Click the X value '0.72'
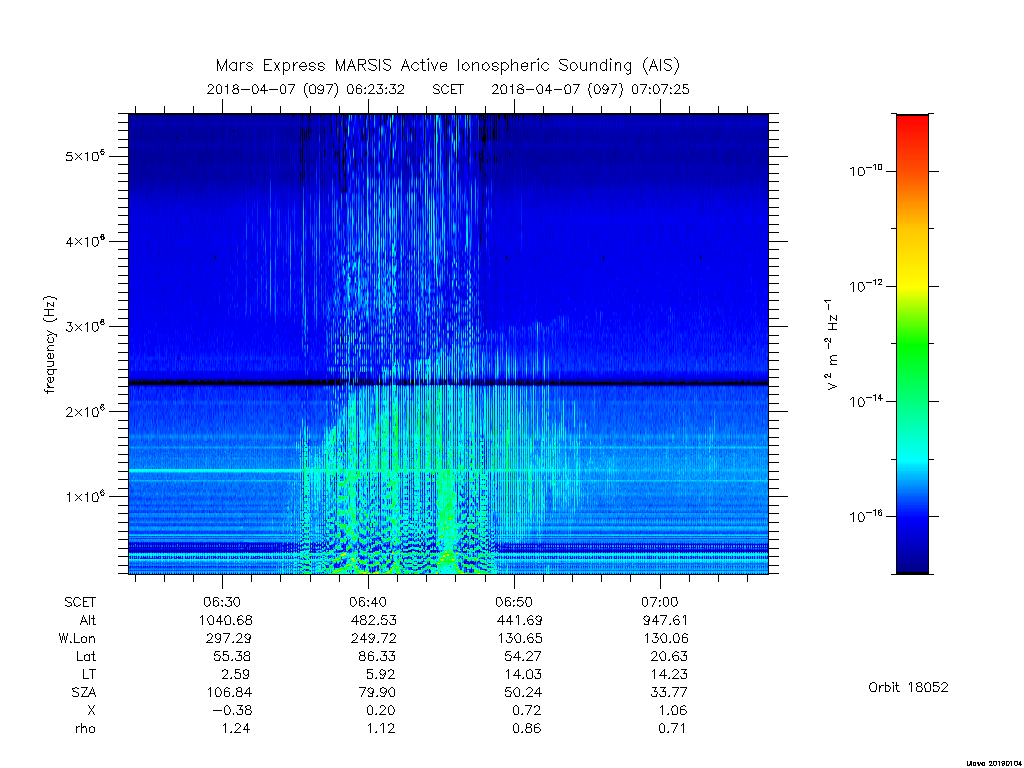Image resolution: width=1024 pixels, height=768 pixels. coord(527,711)
